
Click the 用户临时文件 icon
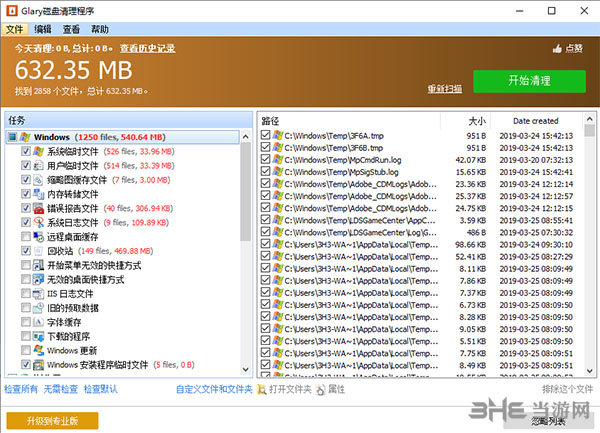coord(38,165)
